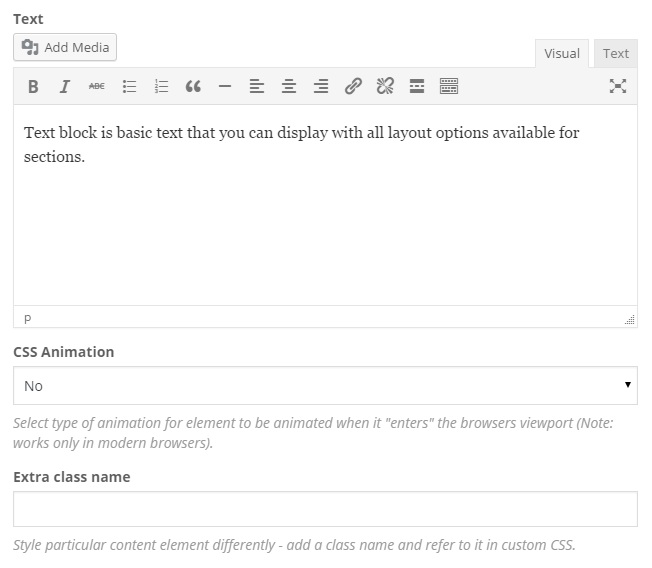Image resolution: width=652 pixels, height=568 pixels.
Task: Toggle strikethrough text formatting
Action: pos(97,87)
